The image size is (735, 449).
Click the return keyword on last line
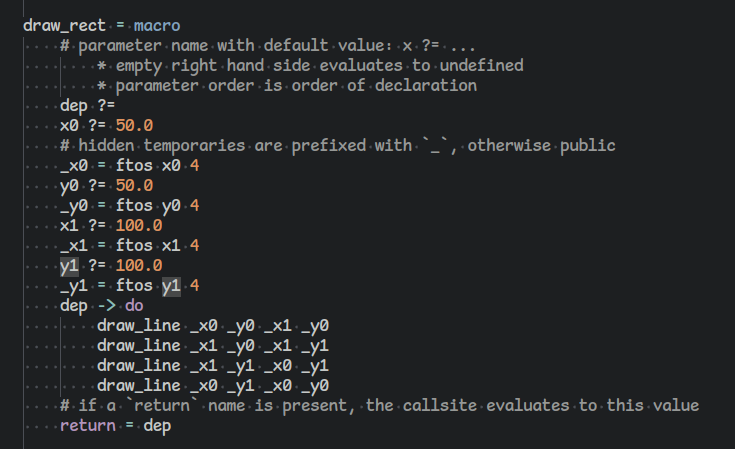(x=88, y=426)
